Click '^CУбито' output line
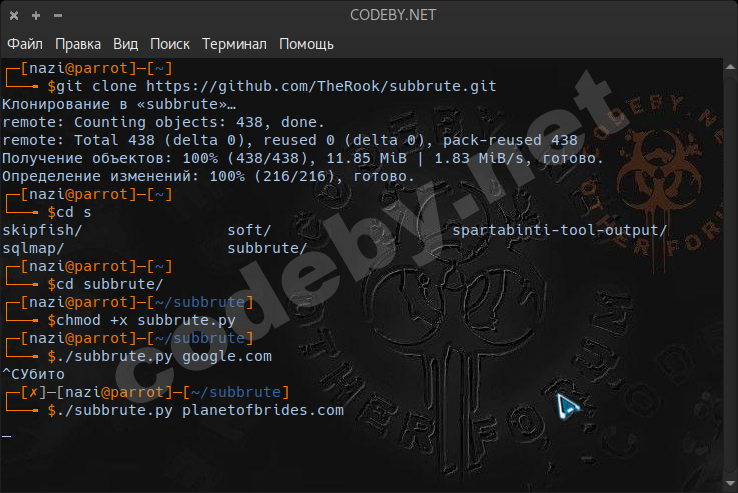The width and height of the screenshot is (738, 493). (33, 374)
